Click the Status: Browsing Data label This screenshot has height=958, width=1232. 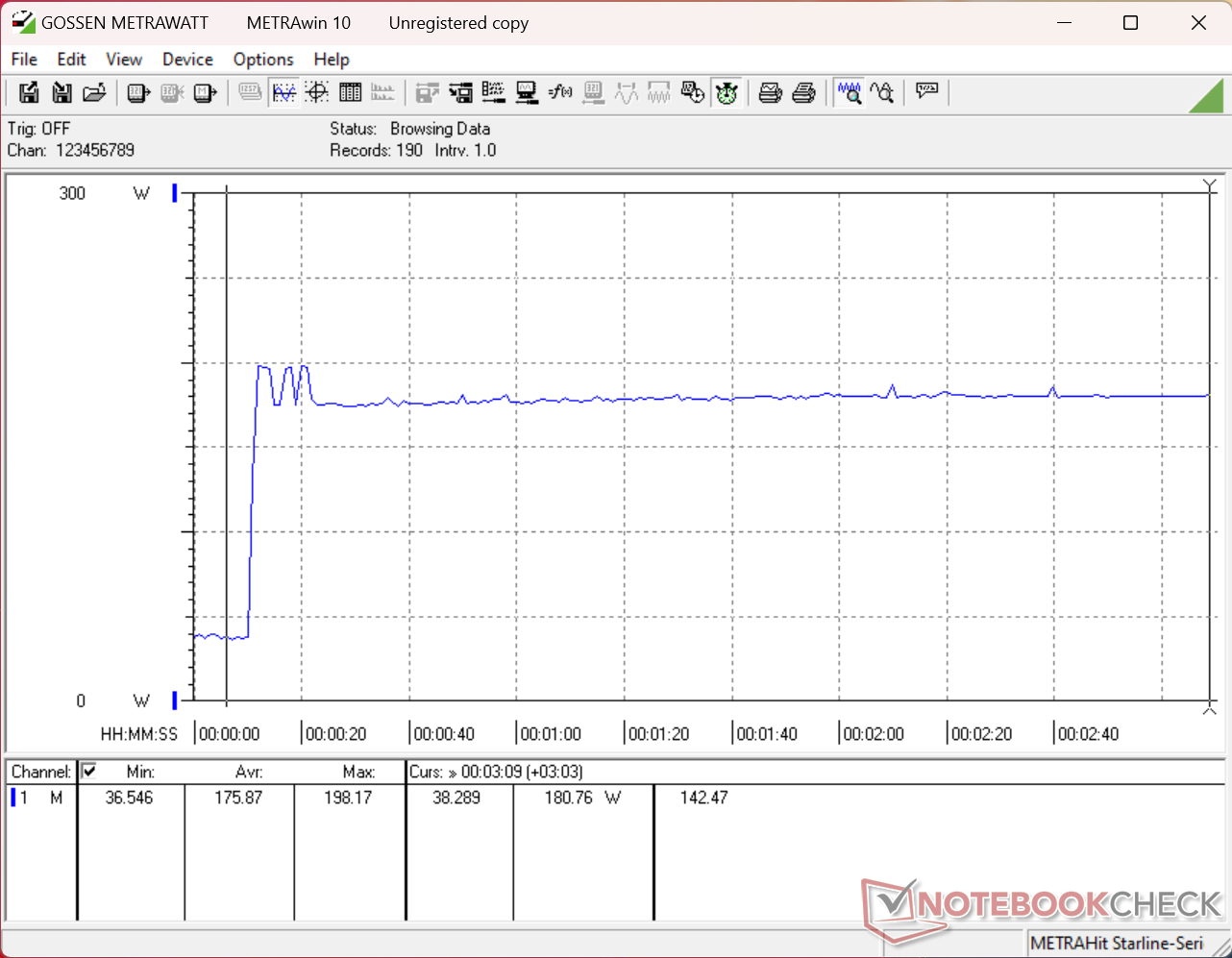tap(409, 129)
